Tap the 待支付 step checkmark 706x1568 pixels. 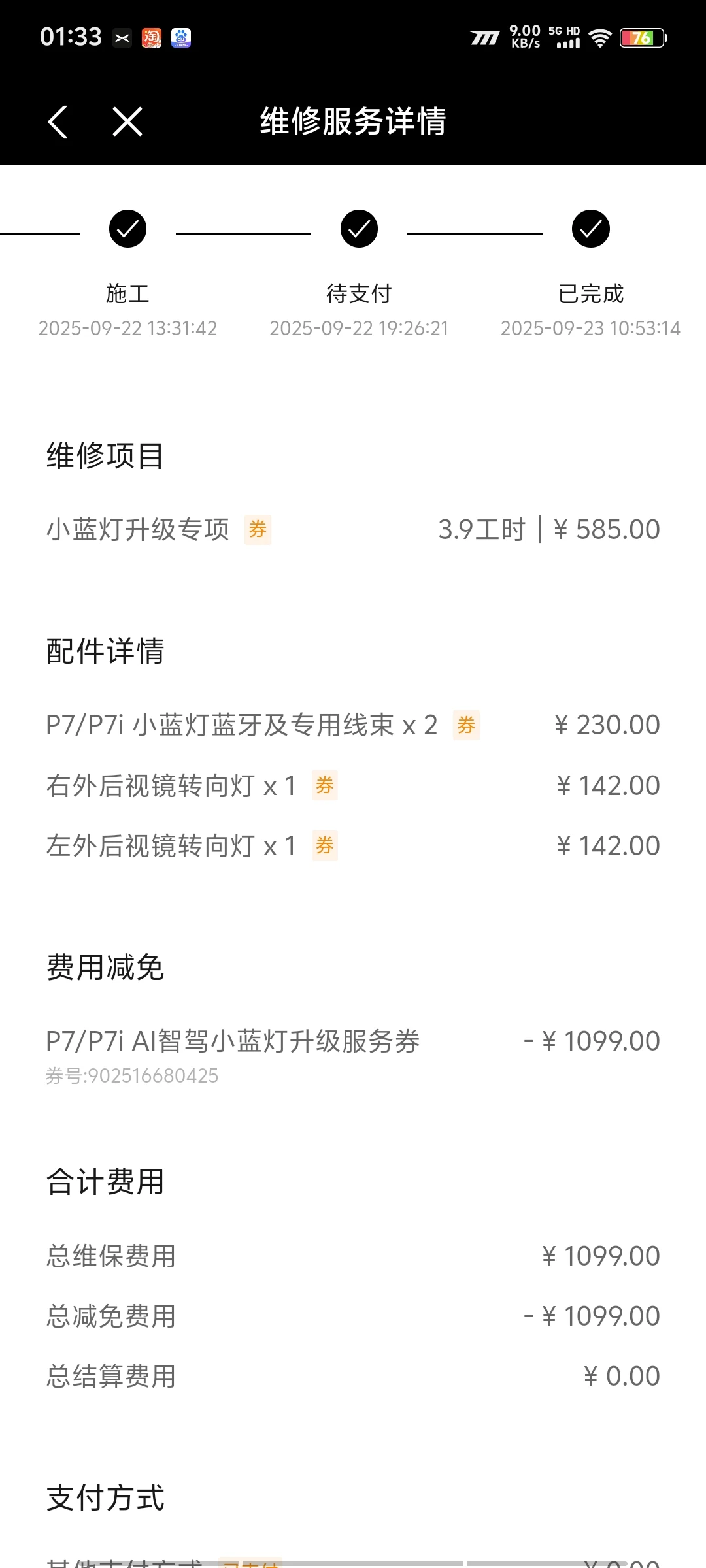point(359,229)
